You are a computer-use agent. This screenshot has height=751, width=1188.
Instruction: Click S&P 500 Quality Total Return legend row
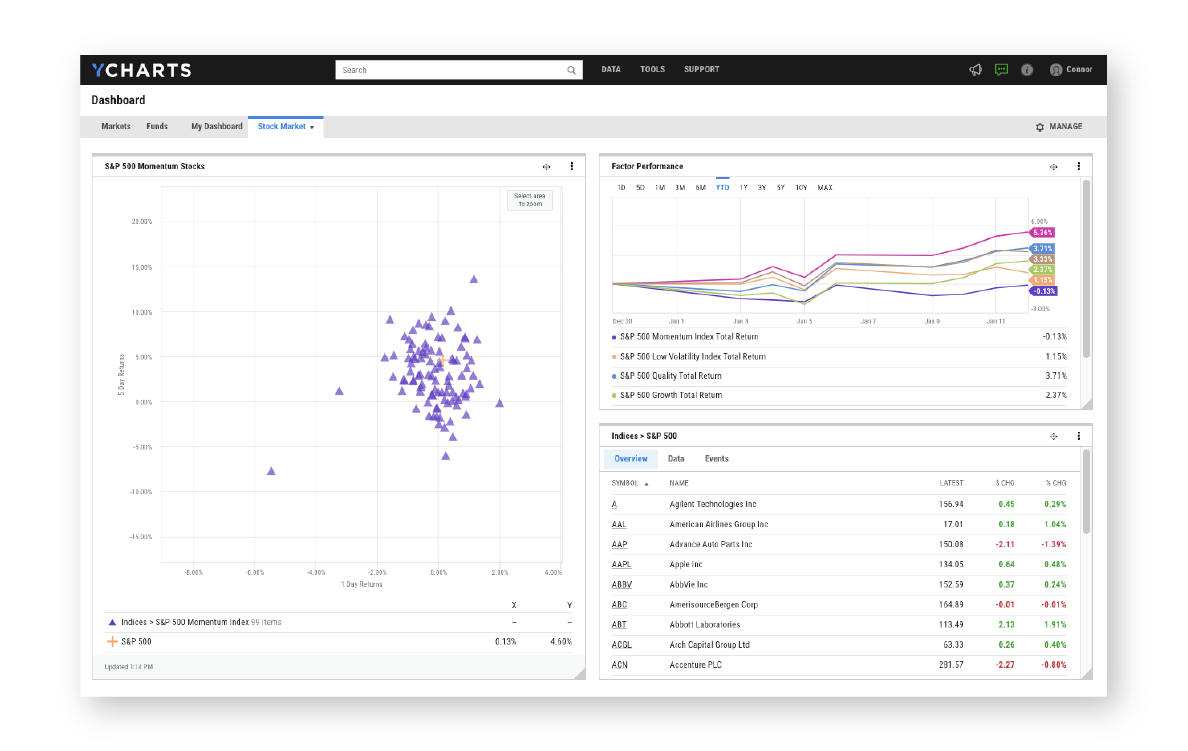pos(839,376)
